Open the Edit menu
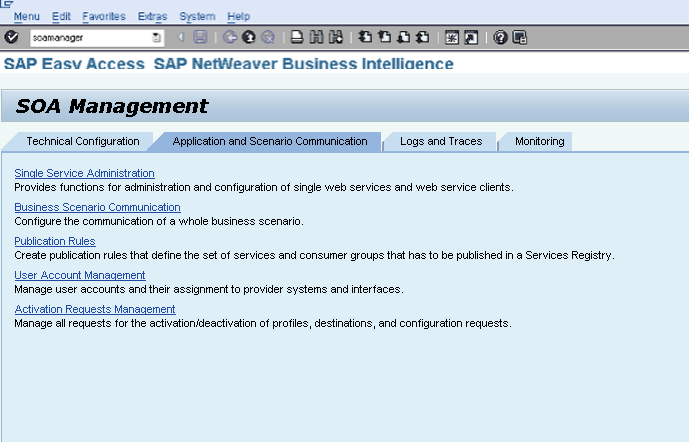Image resolution: width=689 pixels, height=442 pixels. 61,16
